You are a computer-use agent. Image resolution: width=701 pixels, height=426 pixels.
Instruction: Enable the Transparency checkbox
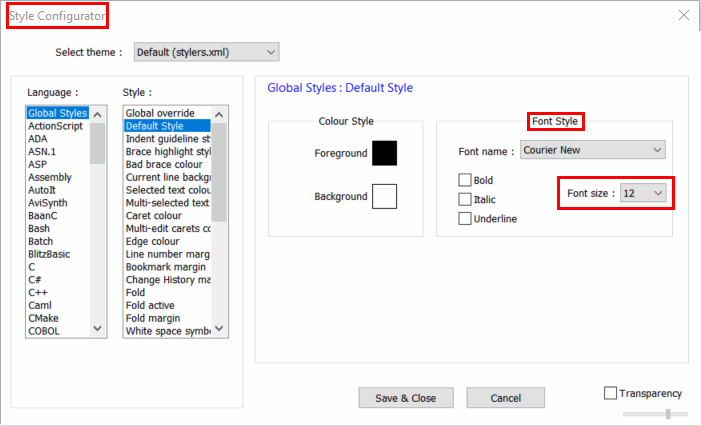coord(610,393)
